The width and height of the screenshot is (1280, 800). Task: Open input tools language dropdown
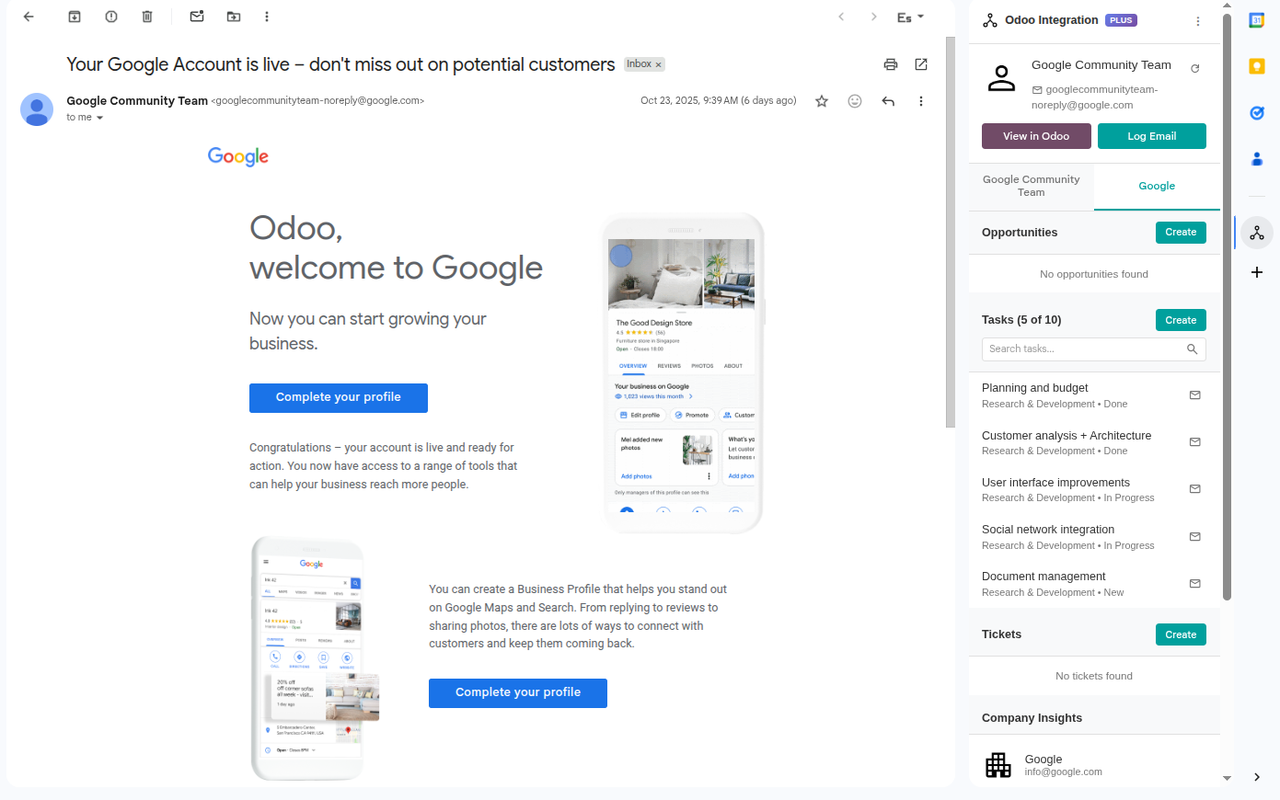(910, 17)
